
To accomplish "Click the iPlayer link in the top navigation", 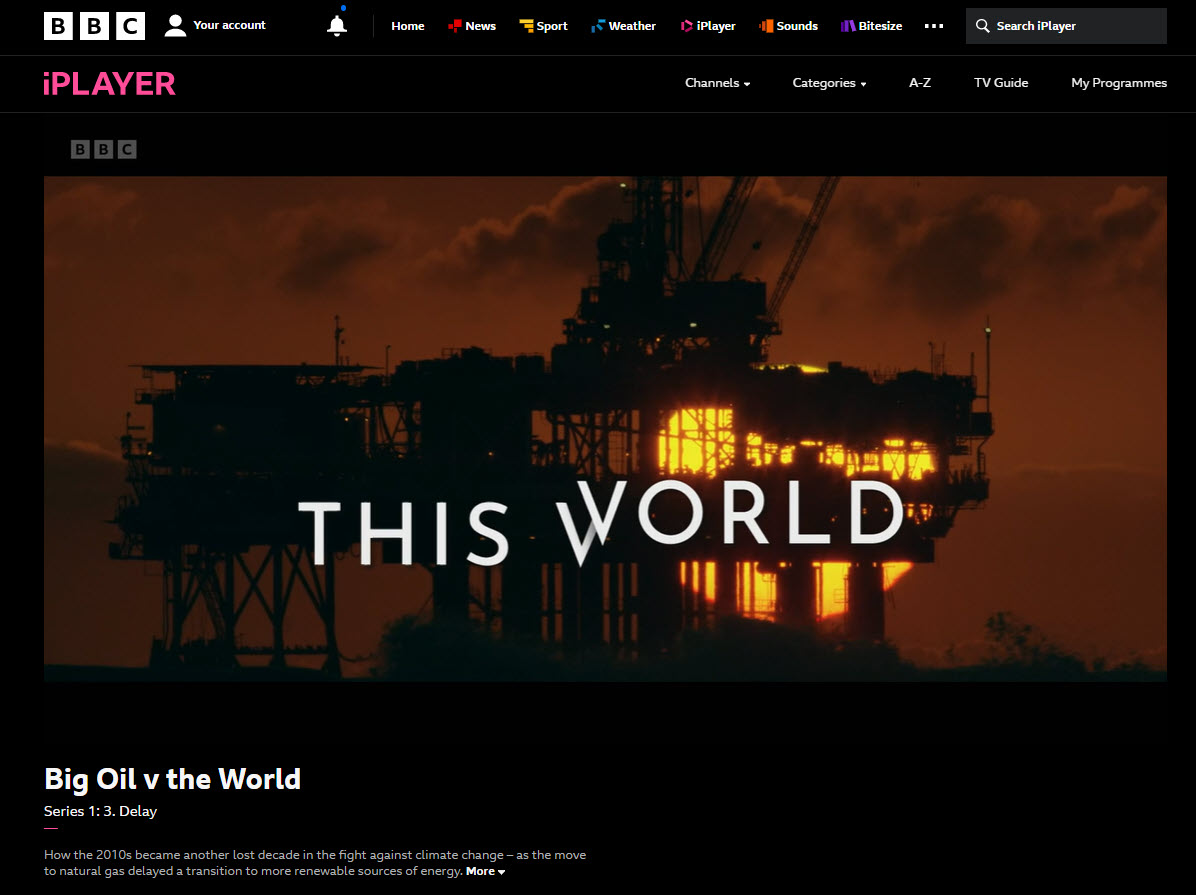I will click(708, 26).
